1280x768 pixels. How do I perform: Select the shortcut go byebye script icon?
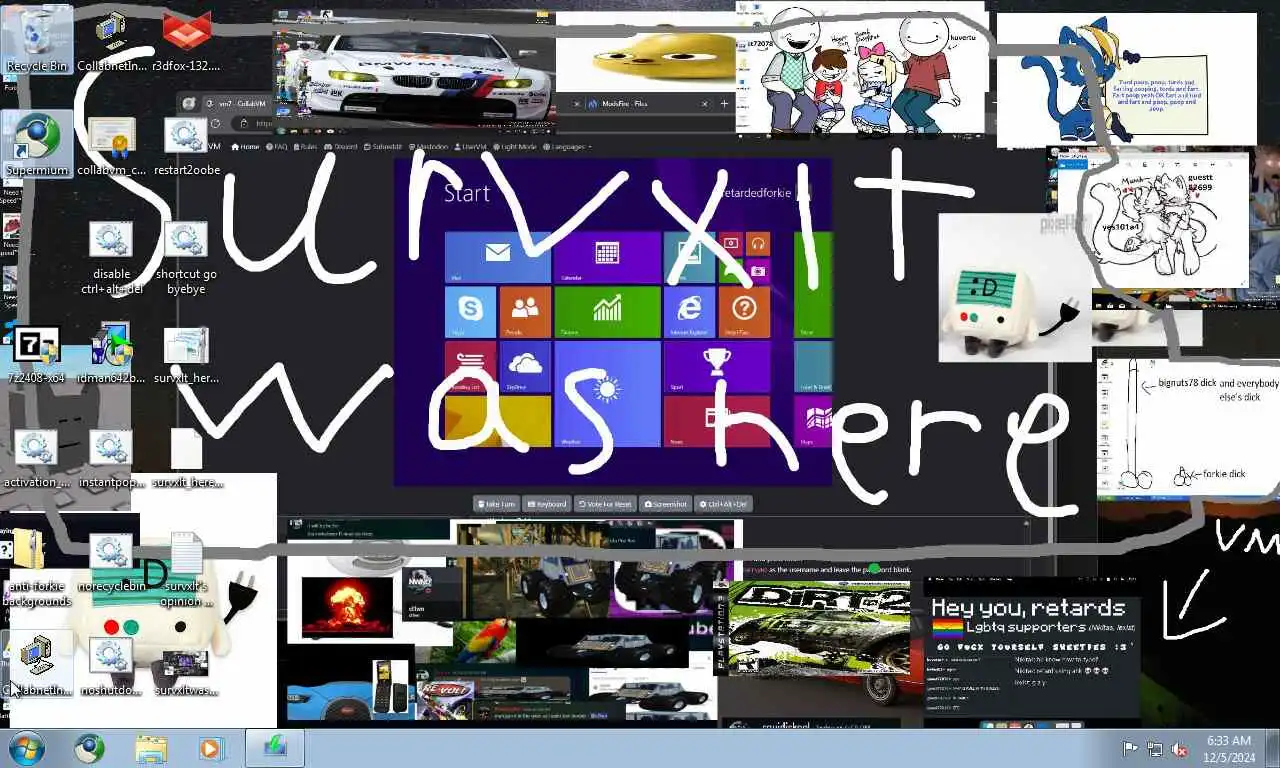click(186, 257)
